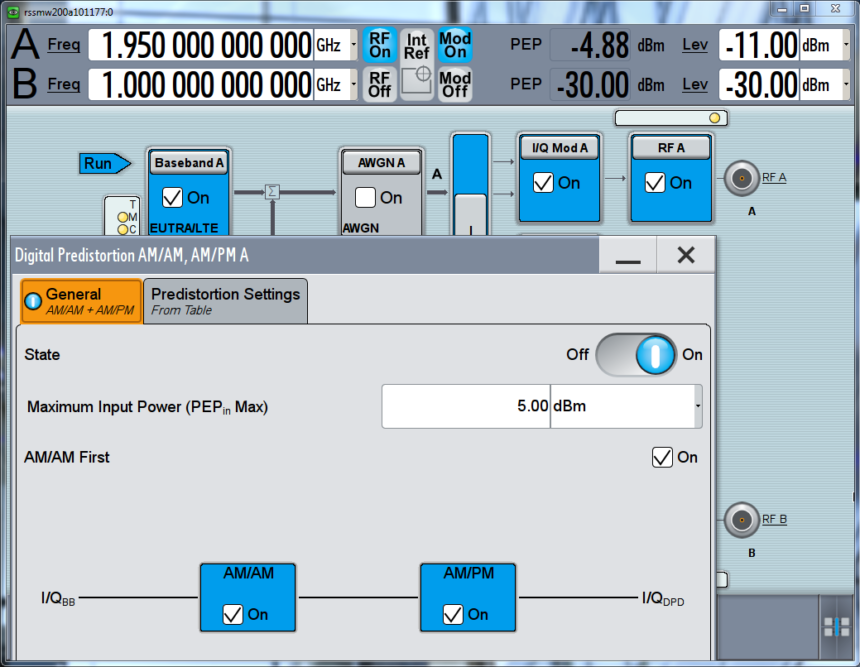Click the AM/AM block title
The width and height of the screenshot is (860, 667).
248,573
